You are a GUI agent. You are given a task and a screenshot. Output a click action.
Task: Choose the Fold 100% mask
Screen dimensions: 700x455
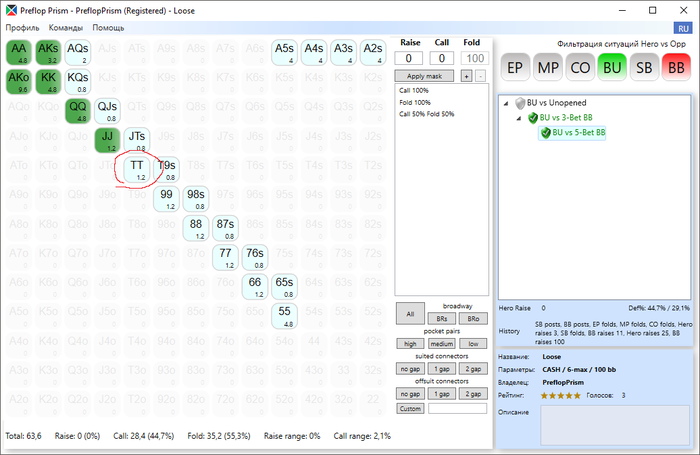point(415,102)
